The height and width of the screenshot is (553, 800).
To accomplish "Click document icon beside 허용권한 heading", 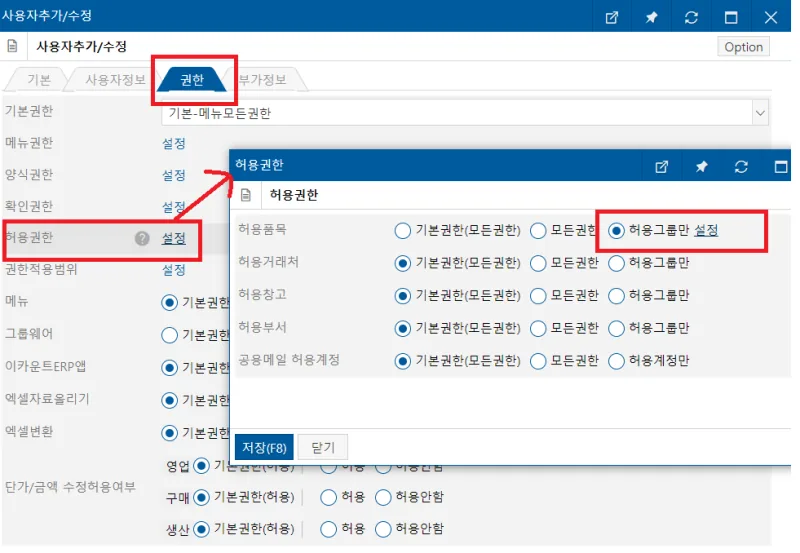I will [246, 195].
